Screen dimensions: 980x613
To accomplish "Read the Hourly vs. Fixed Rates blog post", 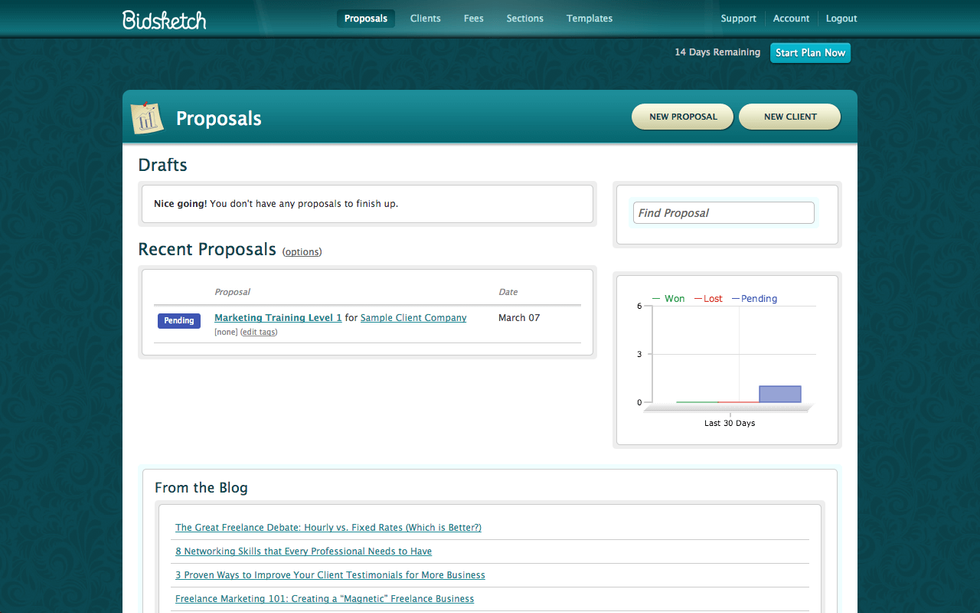I will coord(328,527).
